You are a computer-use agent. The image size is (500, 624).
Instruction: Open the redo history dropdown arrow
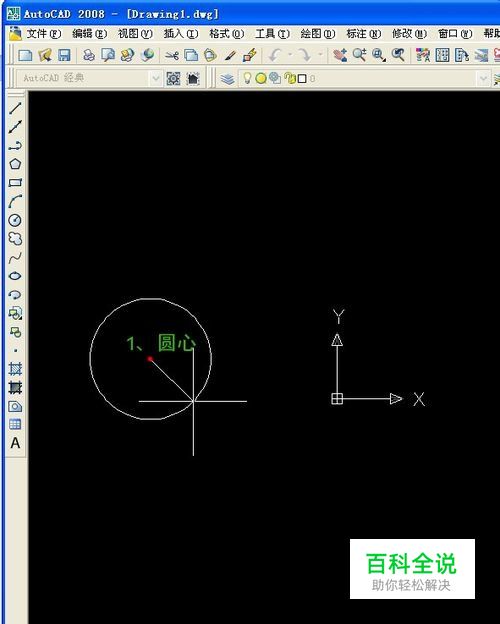click(x=320, y=55)
